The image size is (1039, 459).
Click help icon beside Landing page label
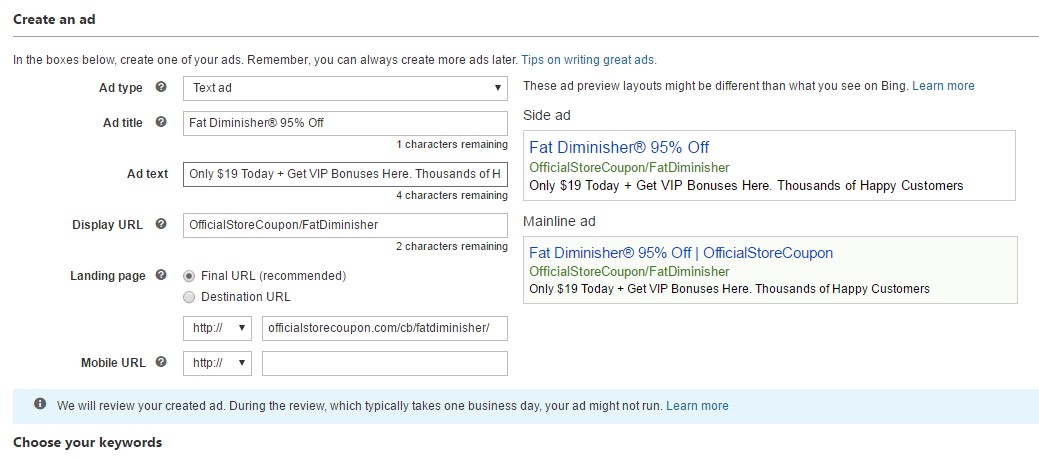coord(160,276)
